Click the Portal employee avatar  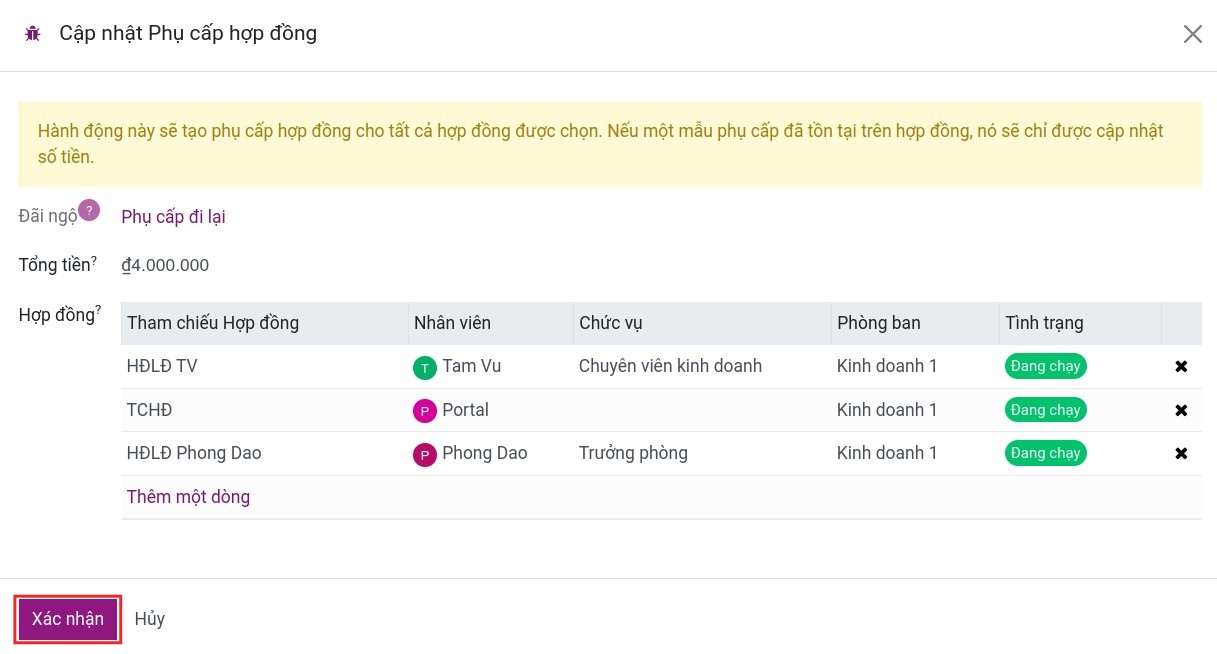pyautogui.click(x=425, y=411)
